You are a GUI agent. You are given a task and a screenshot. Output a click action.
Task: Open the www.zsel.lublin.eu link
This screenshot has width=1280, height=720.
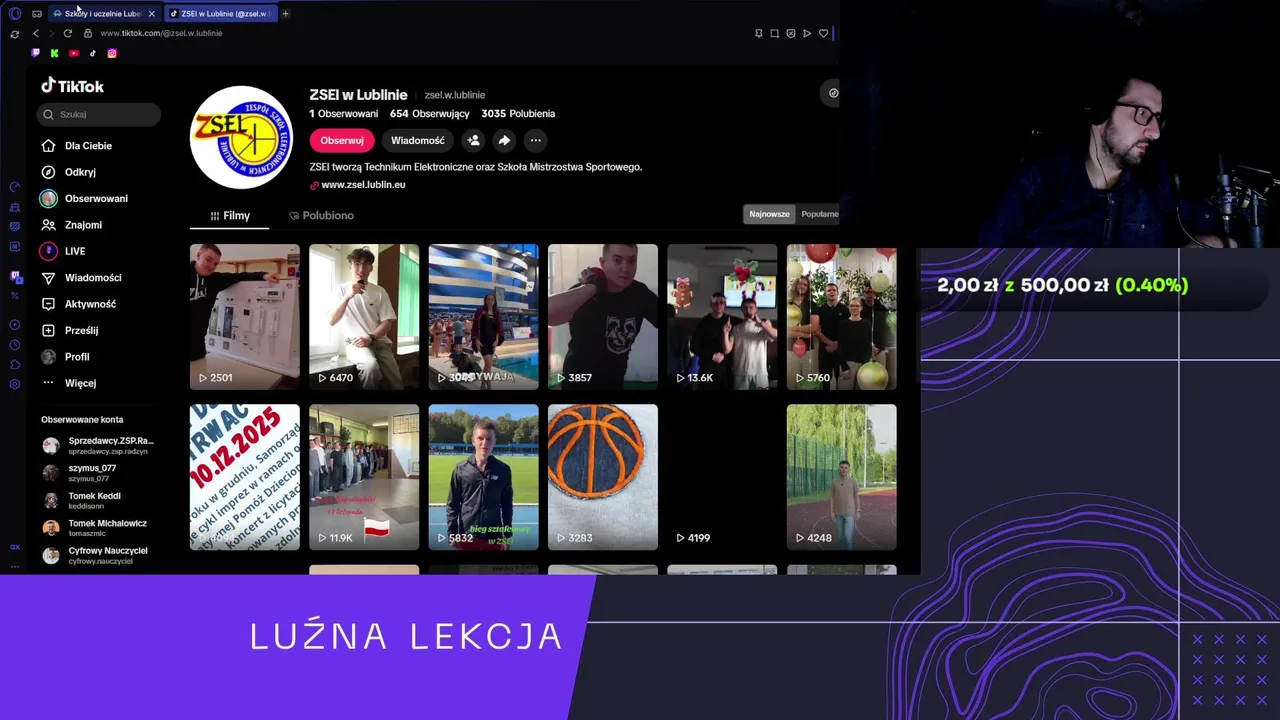click(x=363, y=185)
